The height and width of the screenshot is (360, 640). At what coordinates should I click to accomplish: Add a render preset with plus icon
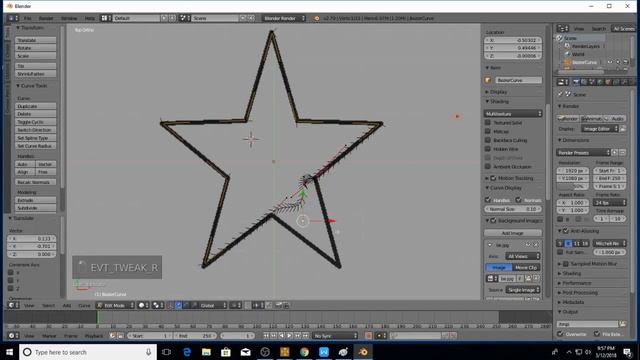tap(615, 152)
